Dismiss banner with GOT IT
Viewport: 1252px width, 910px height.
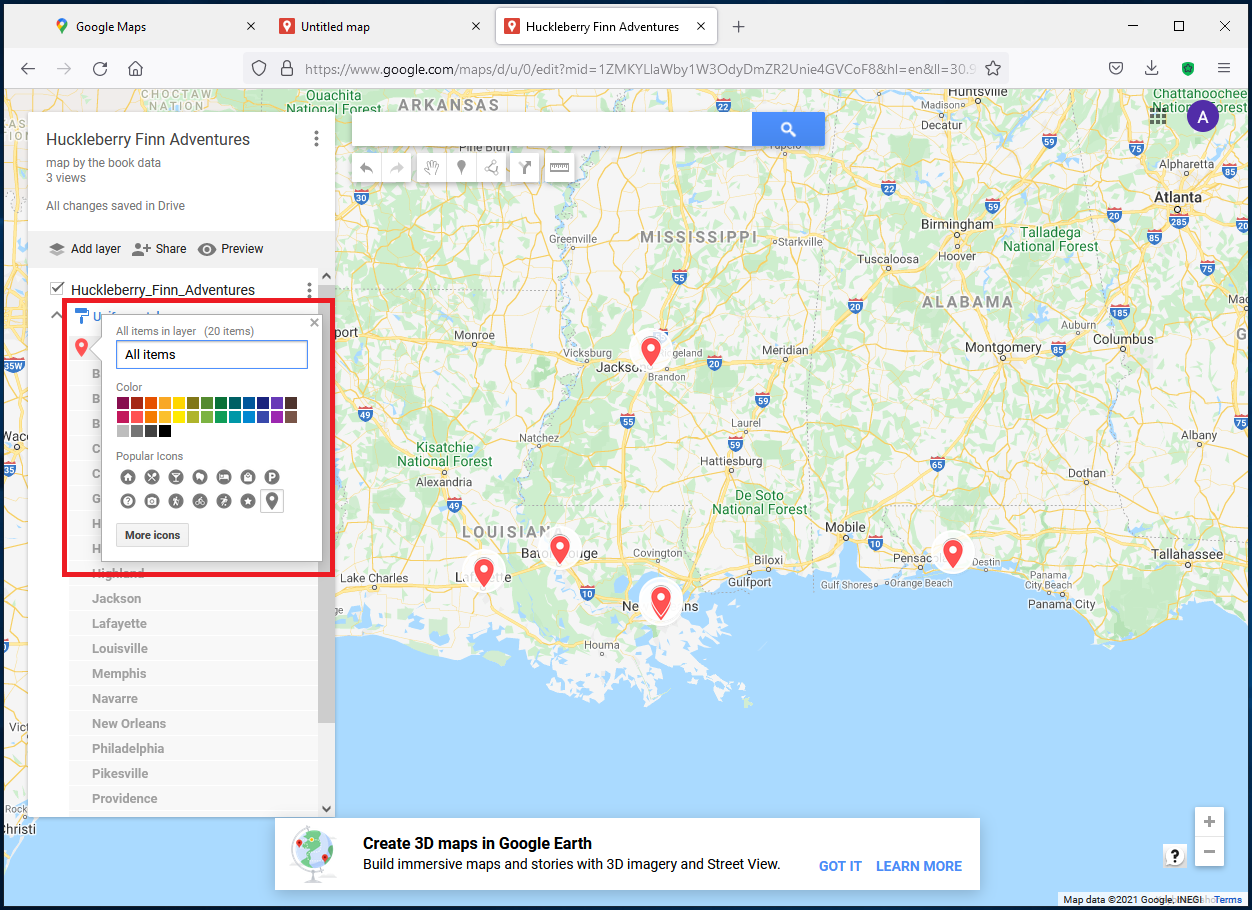[840, 866]
